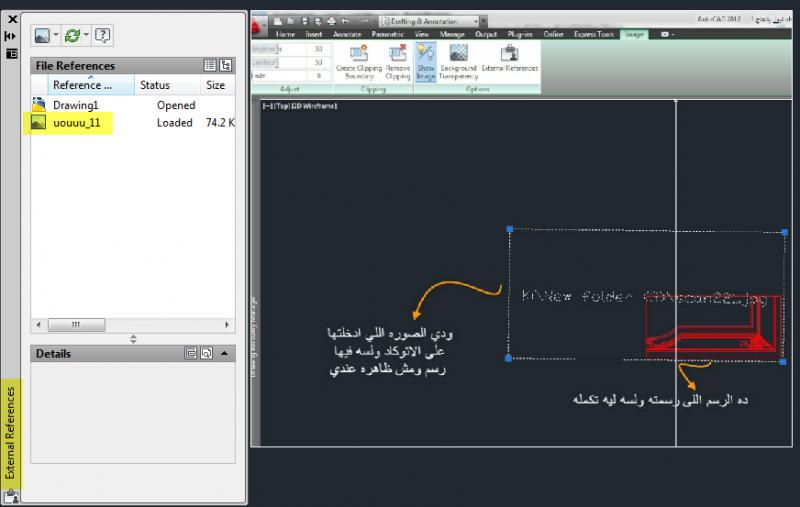The width and height of the screenshot is (800, 507).
Task: Click the Opened status cell
Action: pos(176,105)
